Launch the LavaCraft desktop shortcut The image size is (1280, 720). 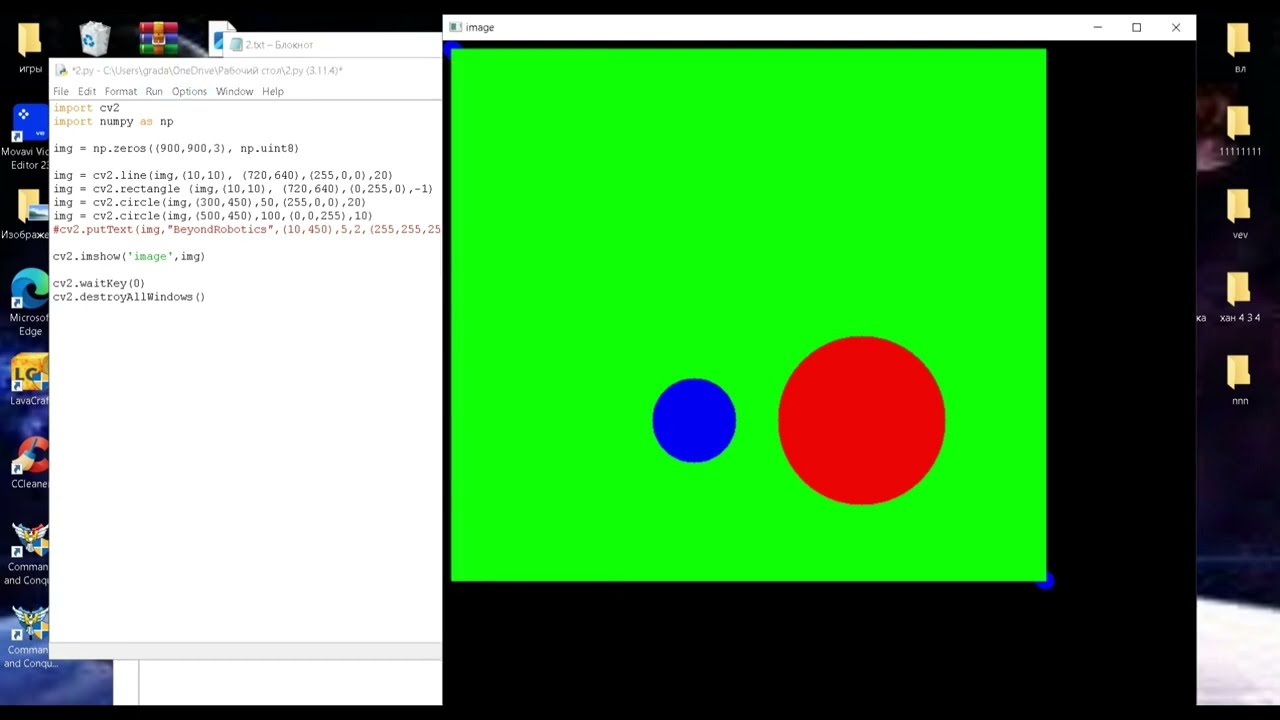(x=29, y=380)
